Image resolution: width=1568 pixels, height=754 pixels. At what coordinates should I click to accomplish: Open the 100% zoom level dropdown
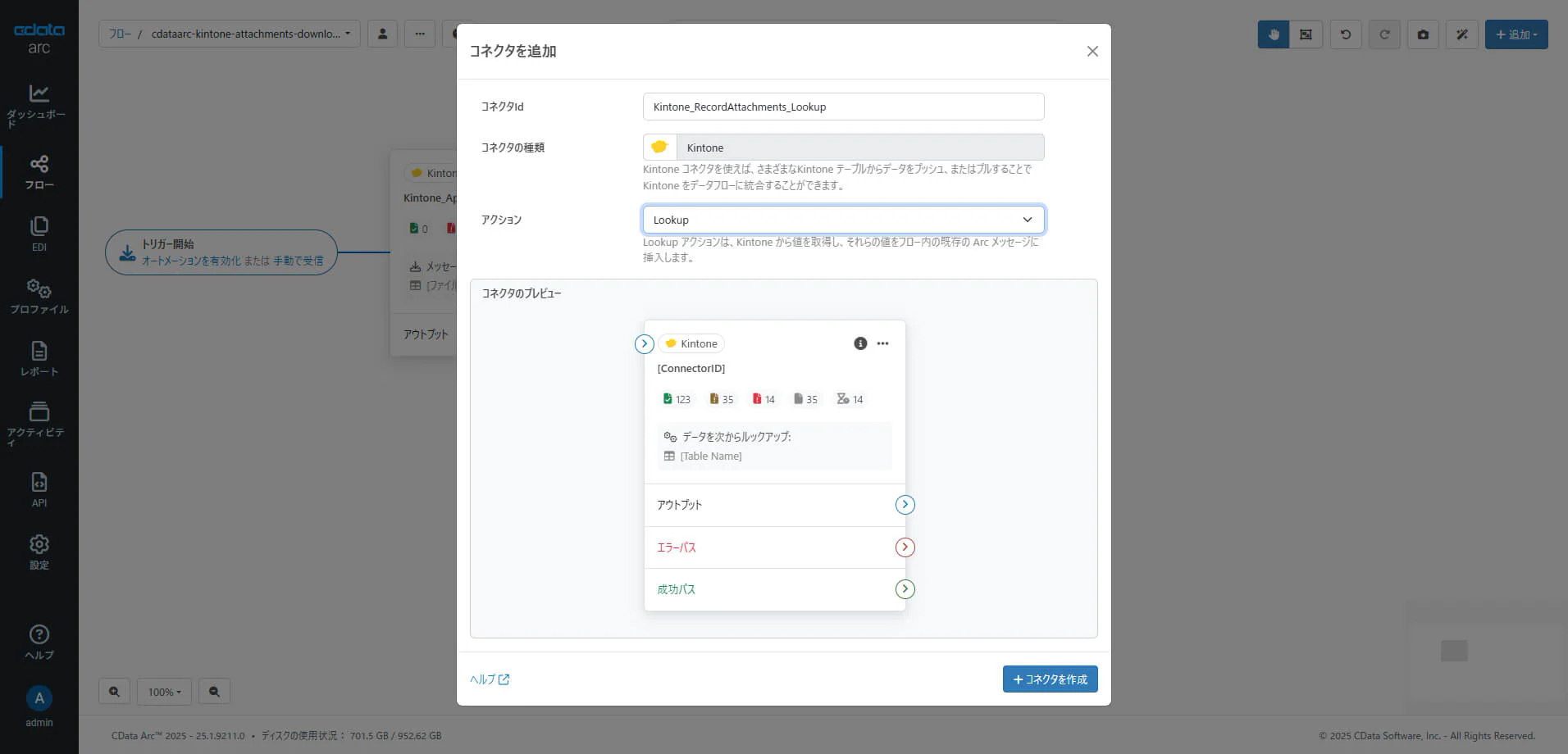coord(164,692)
